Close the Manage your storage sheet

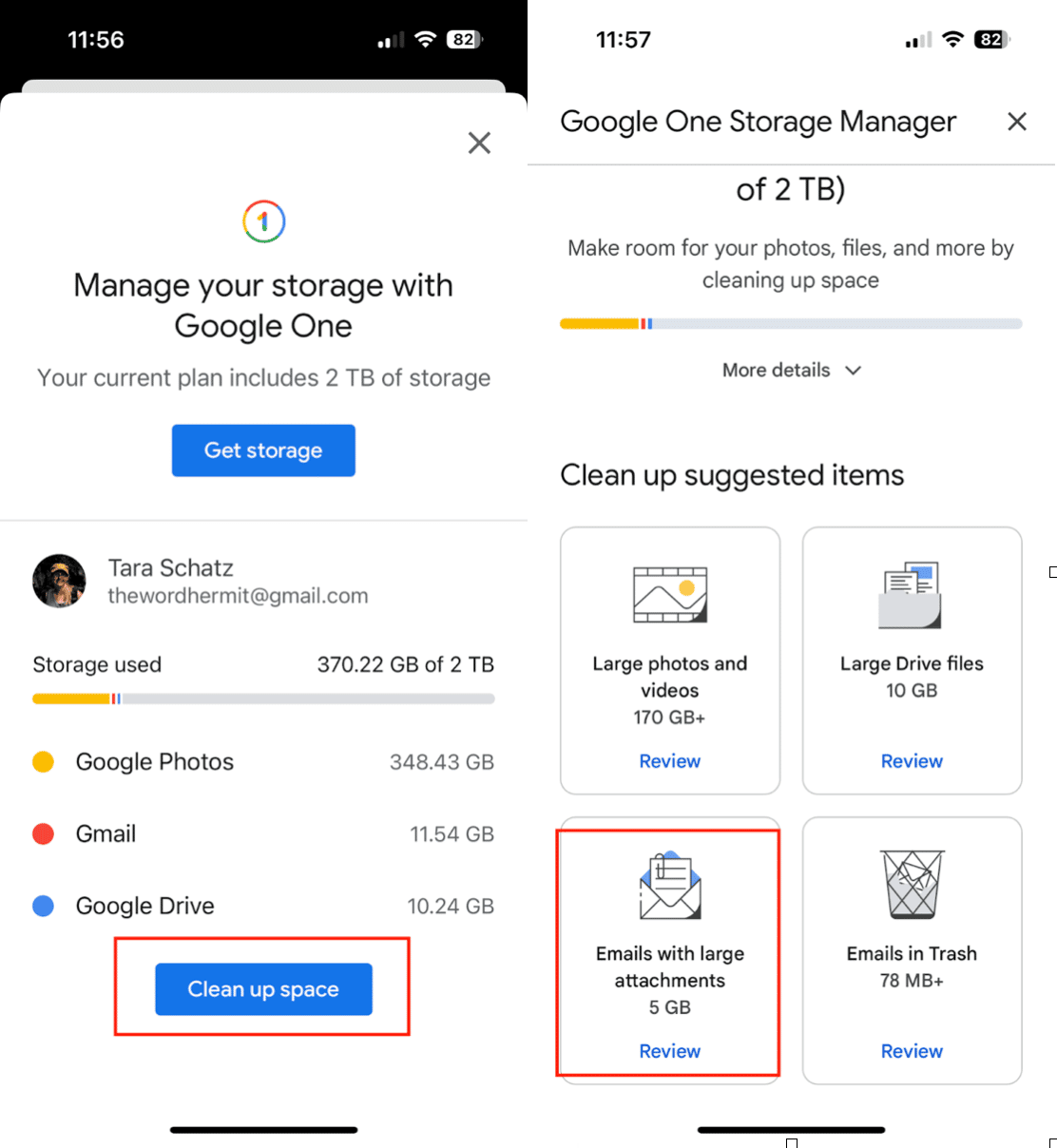pos(479,143)
